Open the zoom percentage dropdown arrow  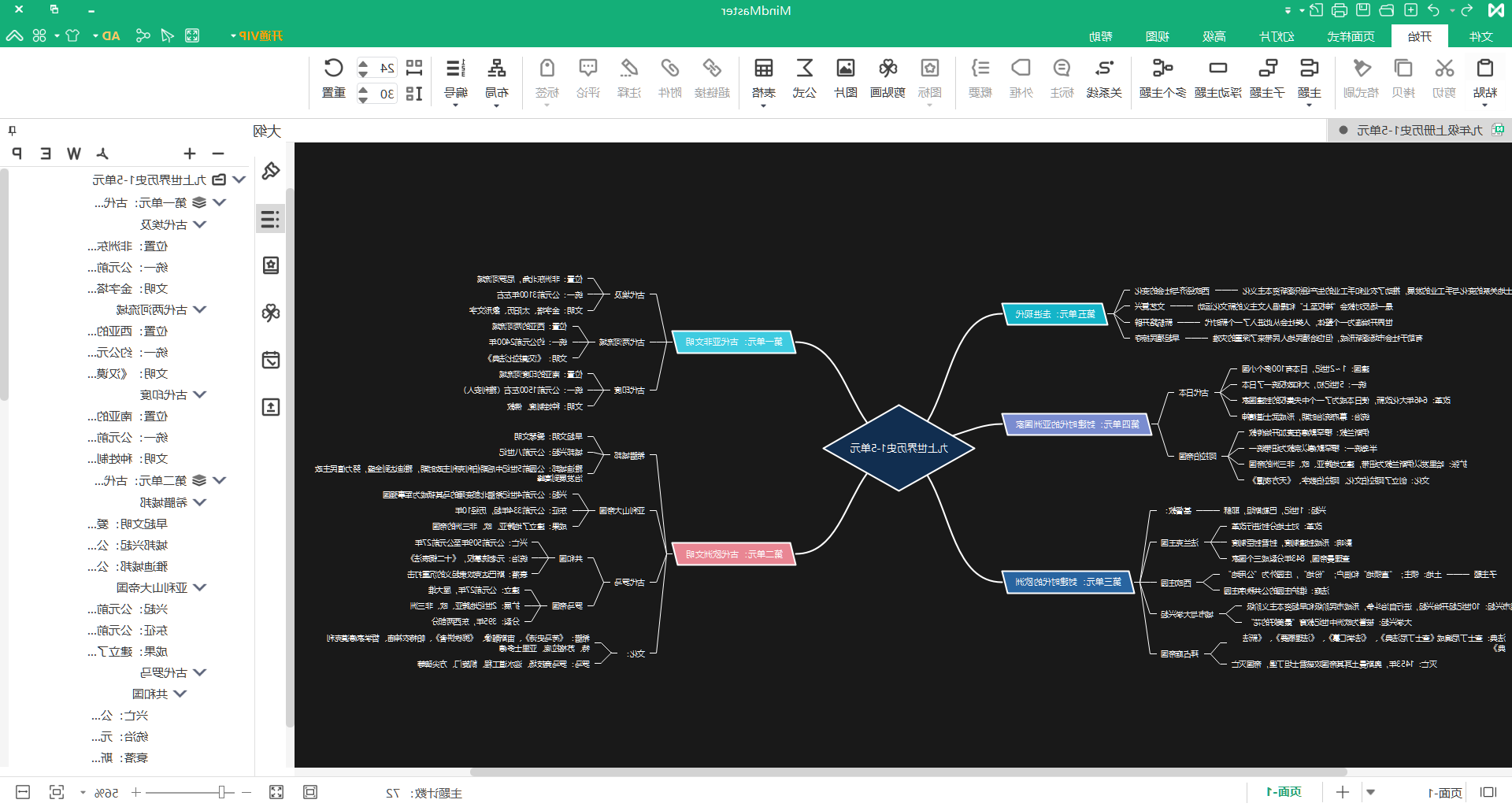tap(83, 793)
